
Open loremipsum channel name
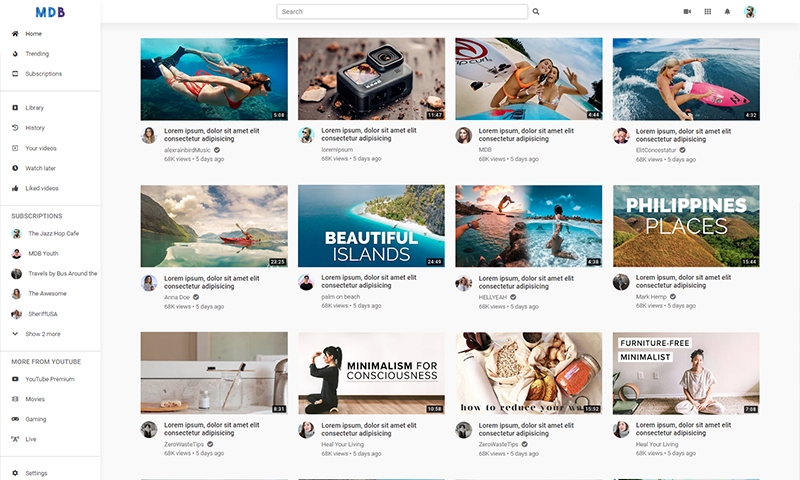click(337, 149)
